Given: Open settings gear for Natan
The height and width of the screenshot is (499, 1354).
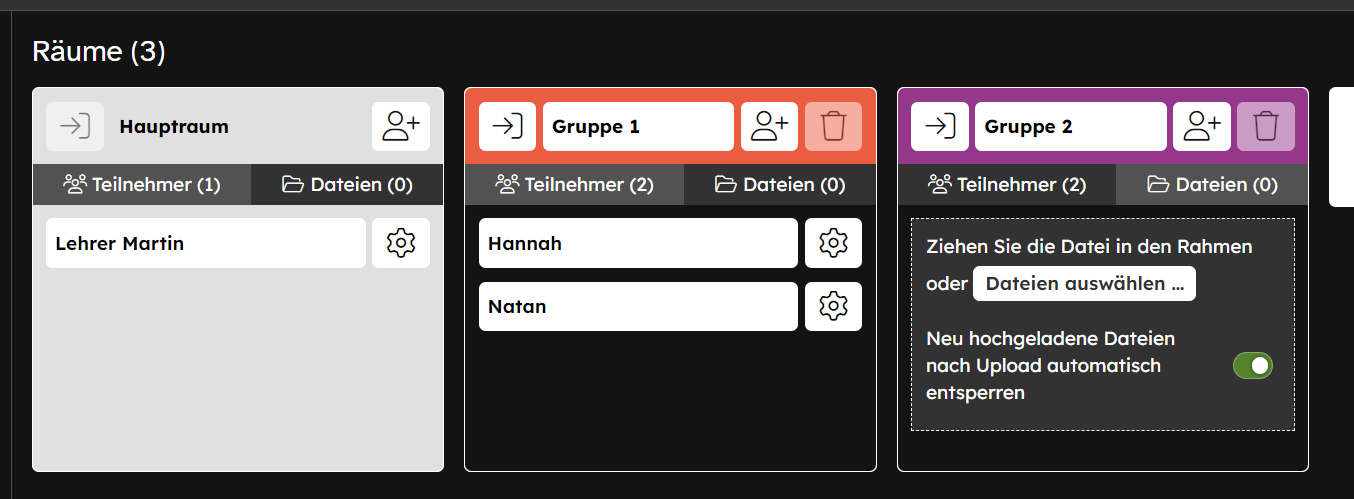Looking at the screenshot, I should (x=833, y=307).
